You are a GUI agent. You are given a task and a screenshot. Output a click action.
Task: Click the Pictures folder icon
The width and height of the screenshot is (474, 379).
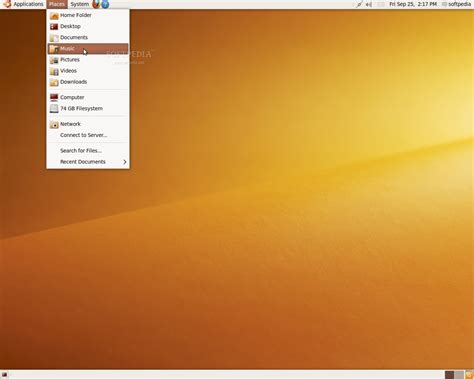pyautogui.click(x=54, y=60)
